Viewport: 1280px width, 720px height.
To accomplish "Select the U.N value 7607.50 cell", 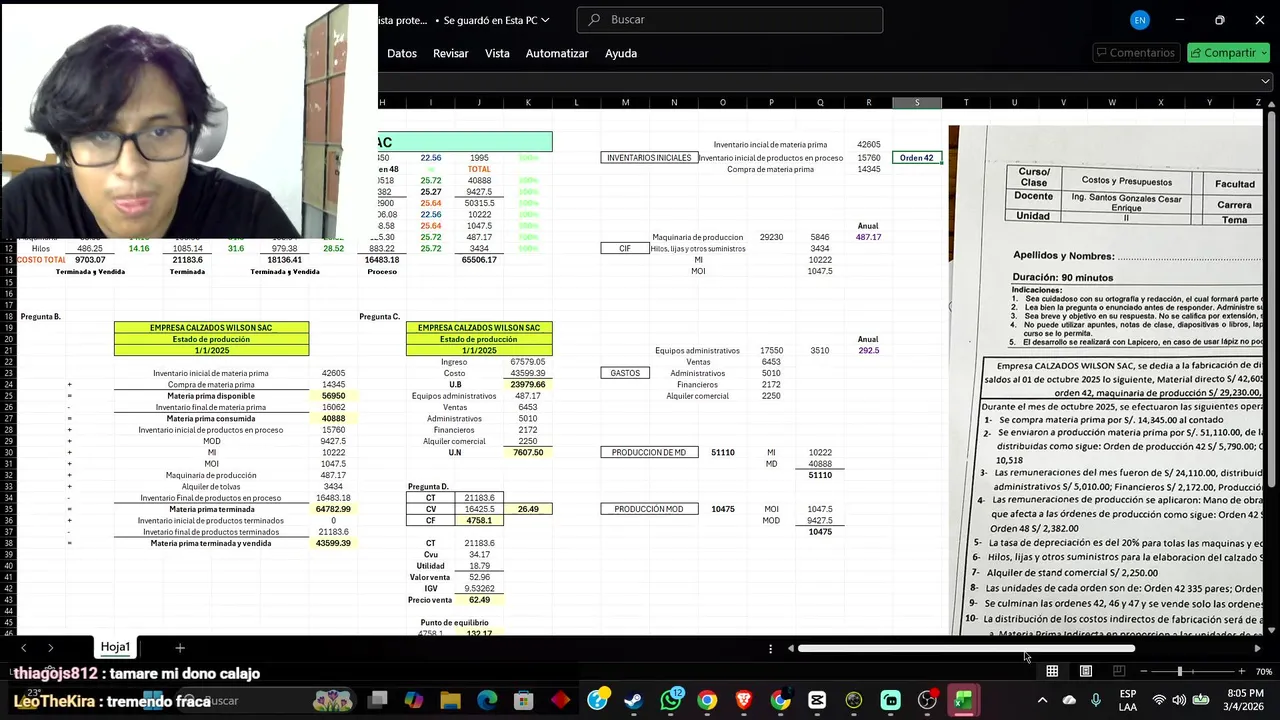I will pyautogui.click(x=528, y=452).
